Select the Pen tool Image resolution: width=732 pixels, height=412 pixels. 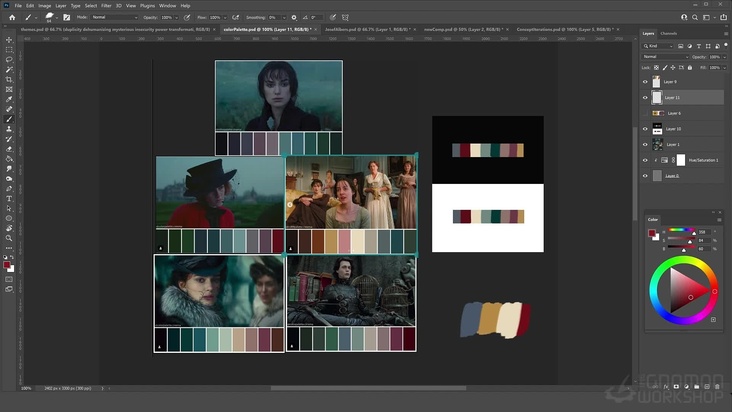tap(9, 189)
